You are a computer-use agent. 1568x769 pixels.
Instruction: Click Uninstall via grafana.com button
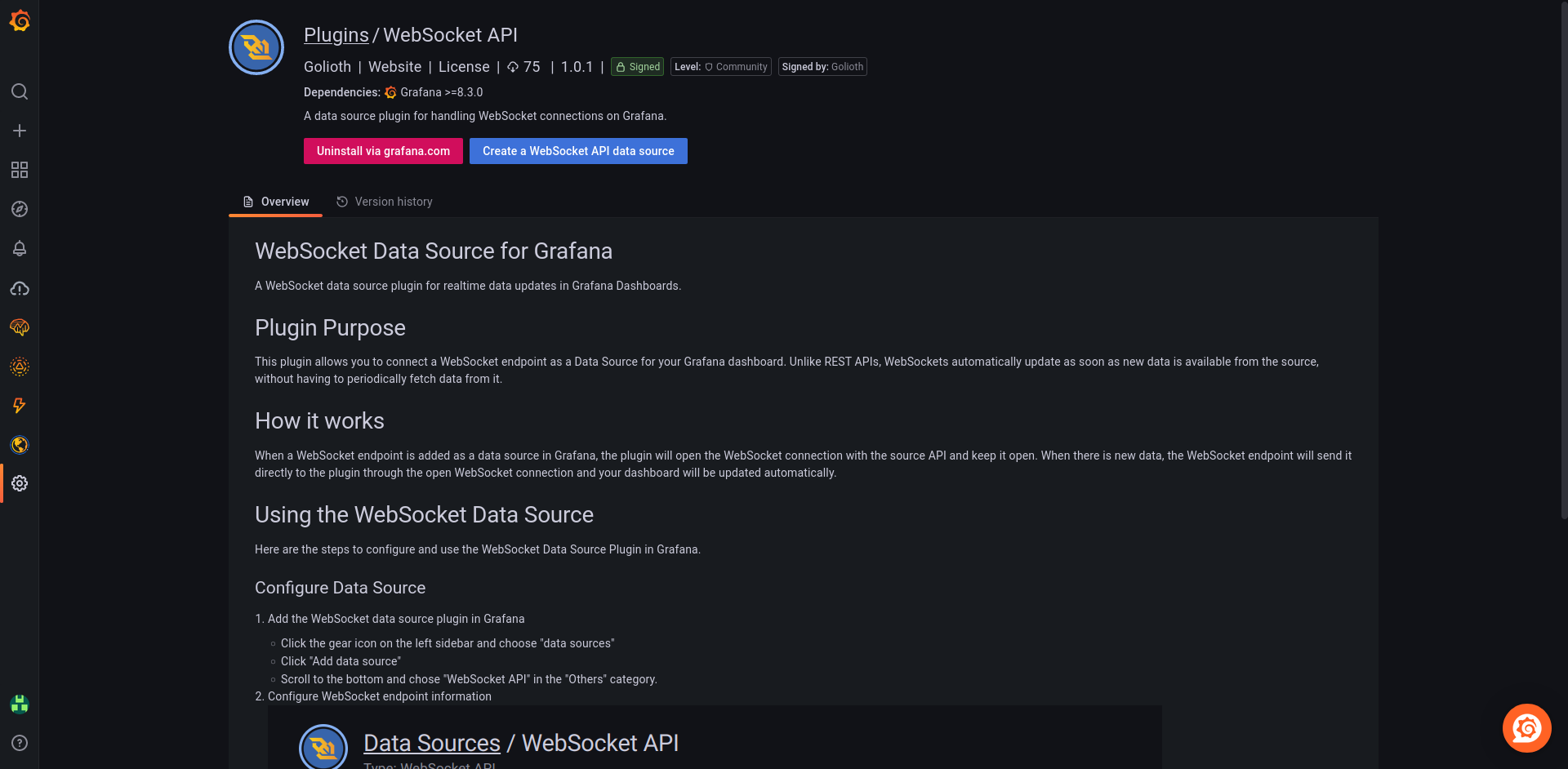tap(383, 151)
